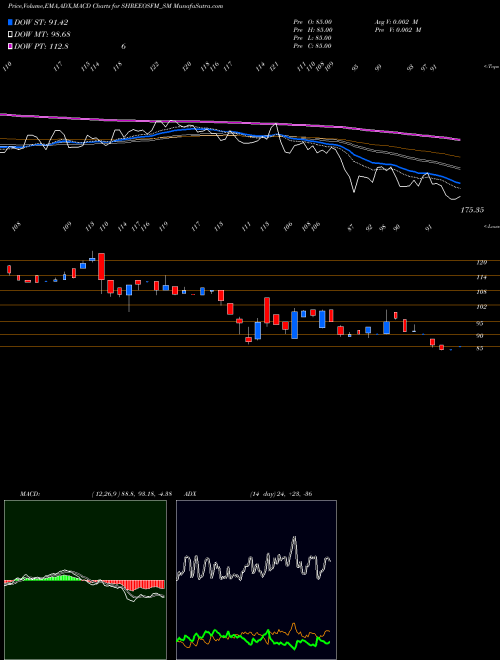500x660 pixels.
Task: Select the 'DOW PT: 112.8' legend text
Action: click(x=41, y=46)
